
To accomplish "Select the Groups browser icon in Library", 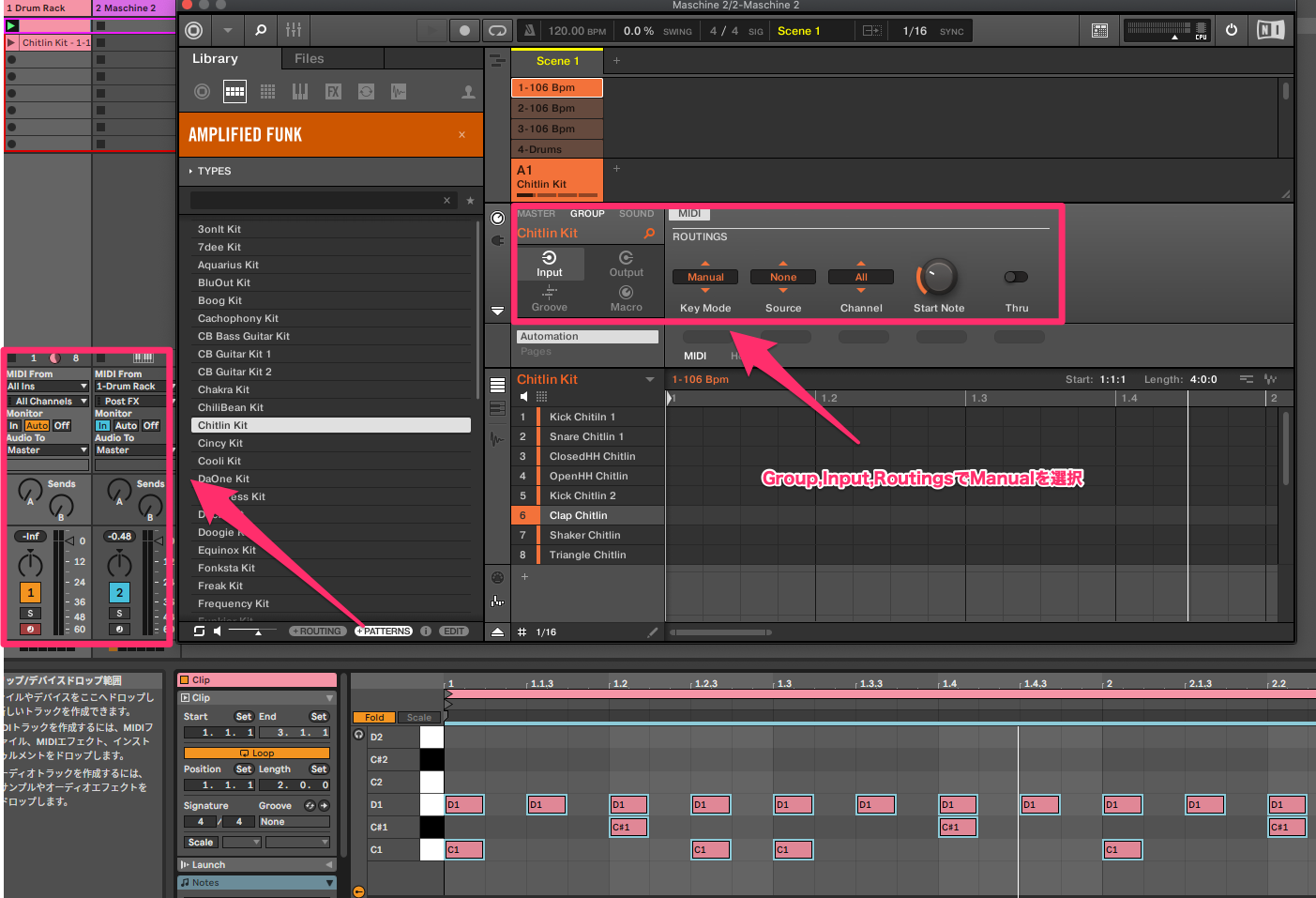I will point(234,91).
